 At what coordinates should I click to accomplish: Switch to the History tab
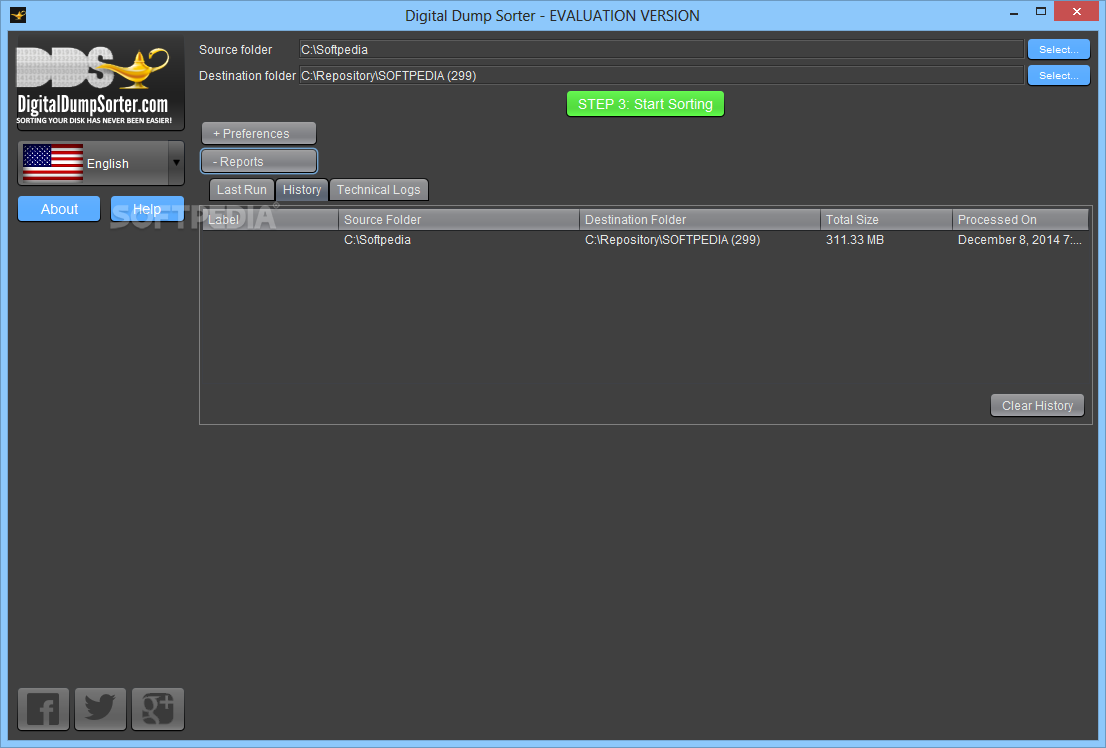pos(302,190)
